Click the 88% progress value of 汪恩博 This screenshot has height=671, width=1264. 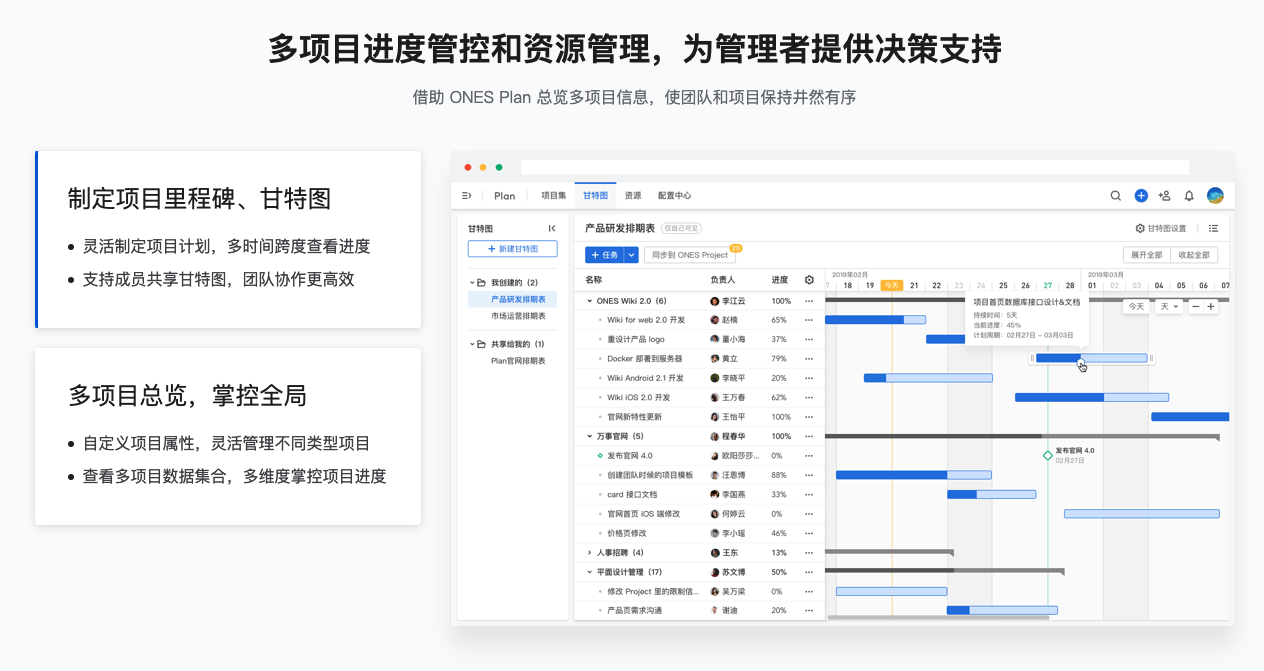pyautogui.click(x=779, y=475)
